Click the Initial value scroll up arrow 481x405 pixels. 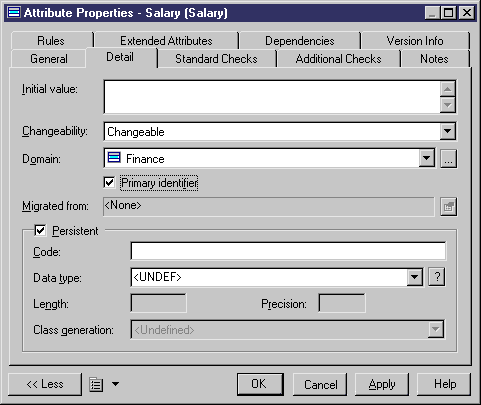click(447, 89)
